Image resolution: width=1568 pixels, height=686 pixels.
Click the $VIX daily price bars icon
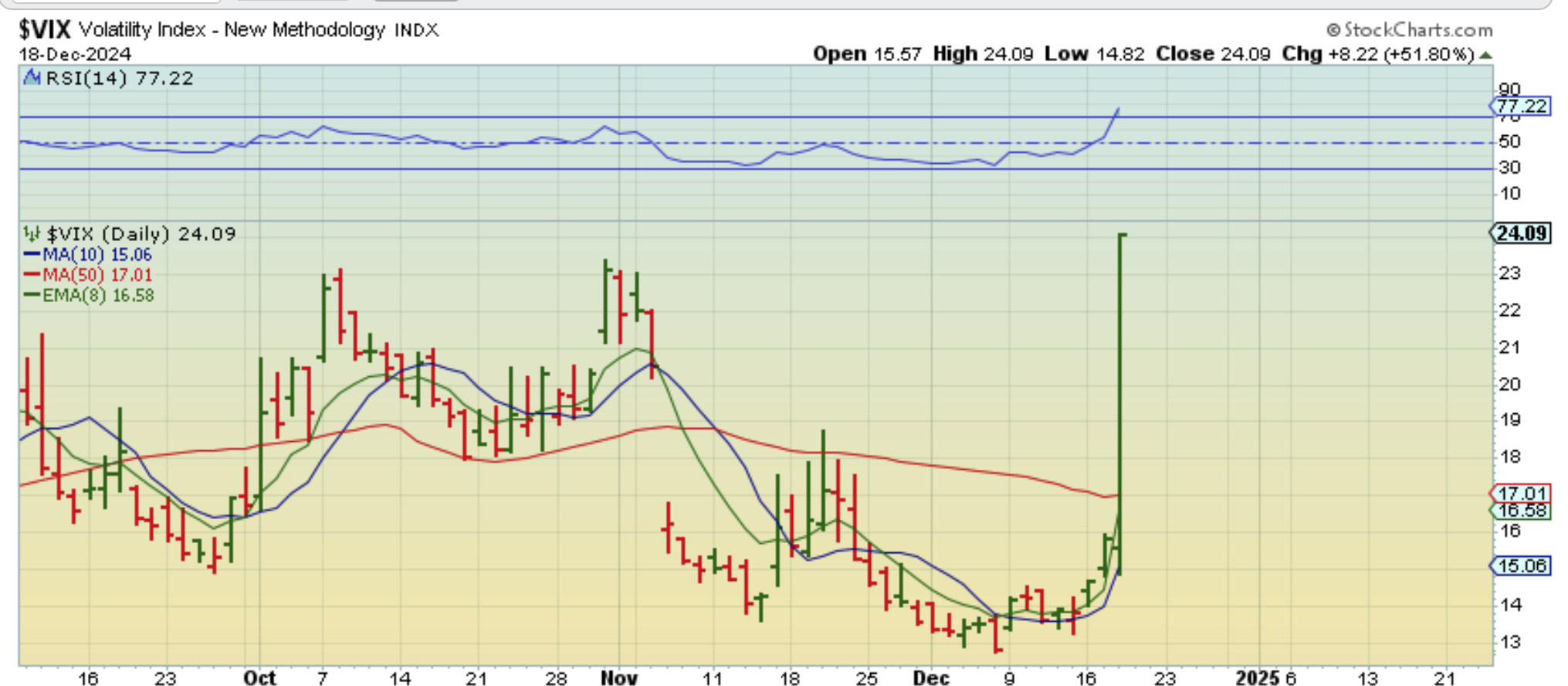pos(32,233)
